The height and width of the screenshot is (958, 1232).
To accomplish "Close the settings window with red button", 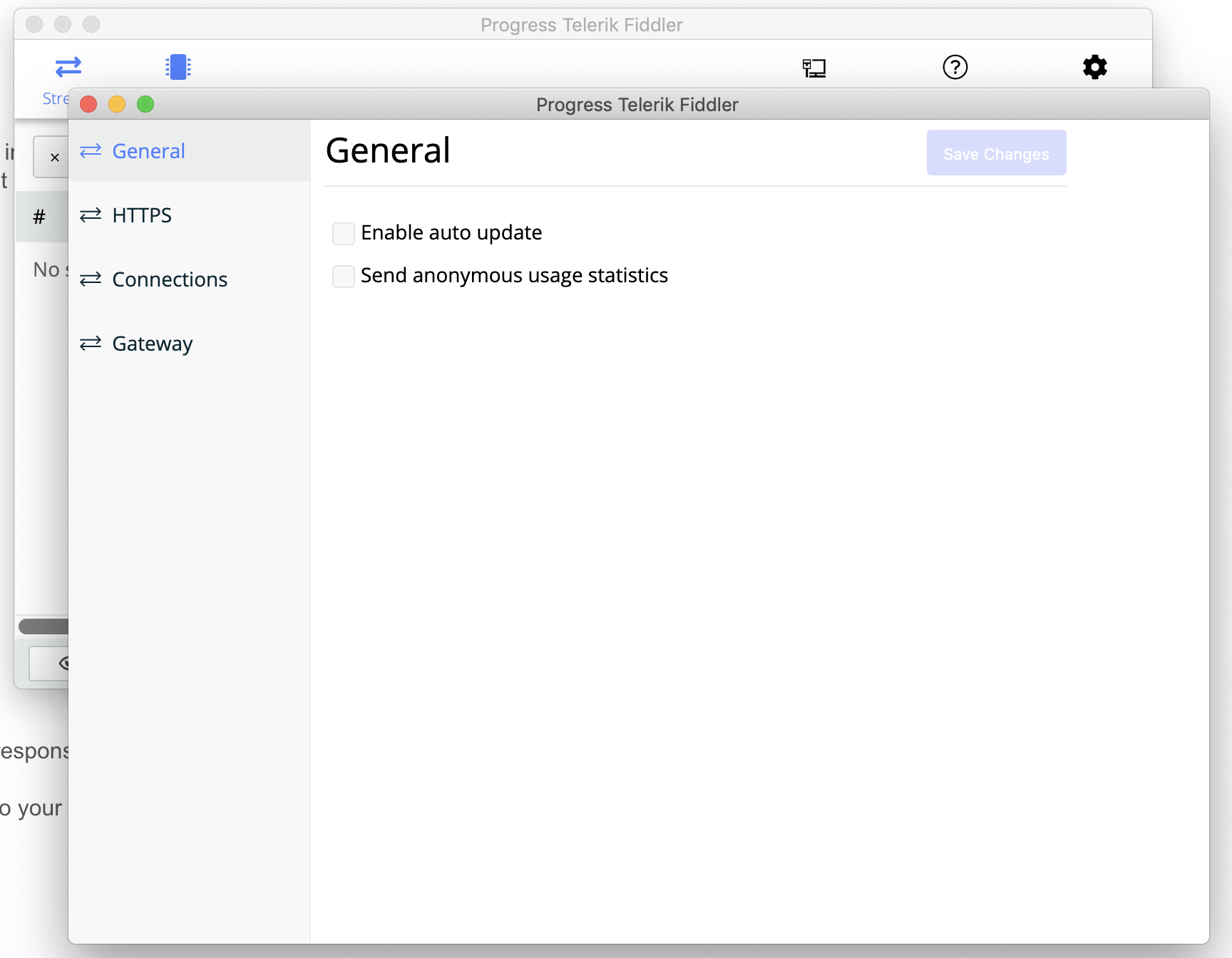I will [88, 105].
